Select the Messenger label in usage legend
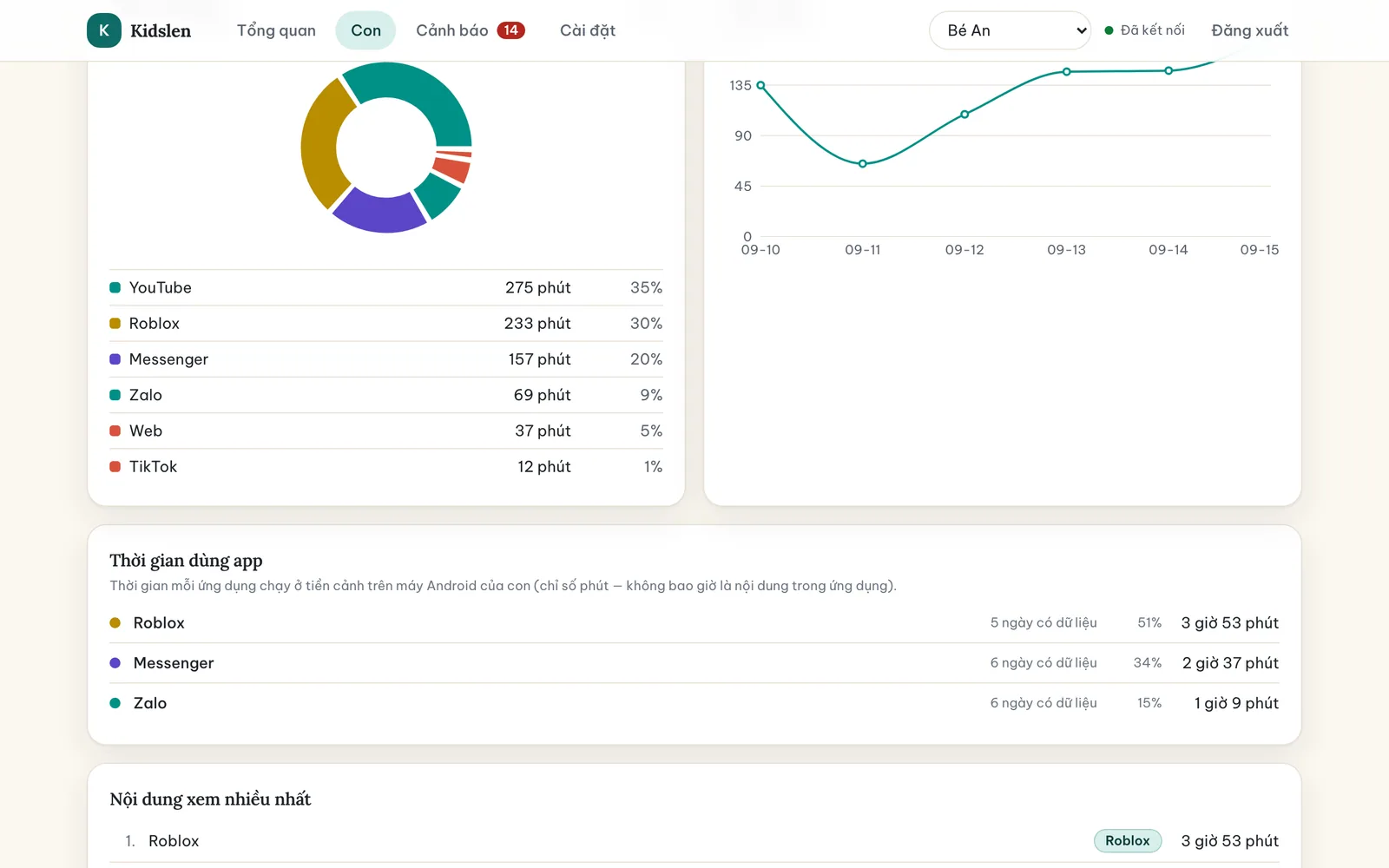Viewport: 1389px width, 868px height. pyautogui.click(x=168, y=358)
